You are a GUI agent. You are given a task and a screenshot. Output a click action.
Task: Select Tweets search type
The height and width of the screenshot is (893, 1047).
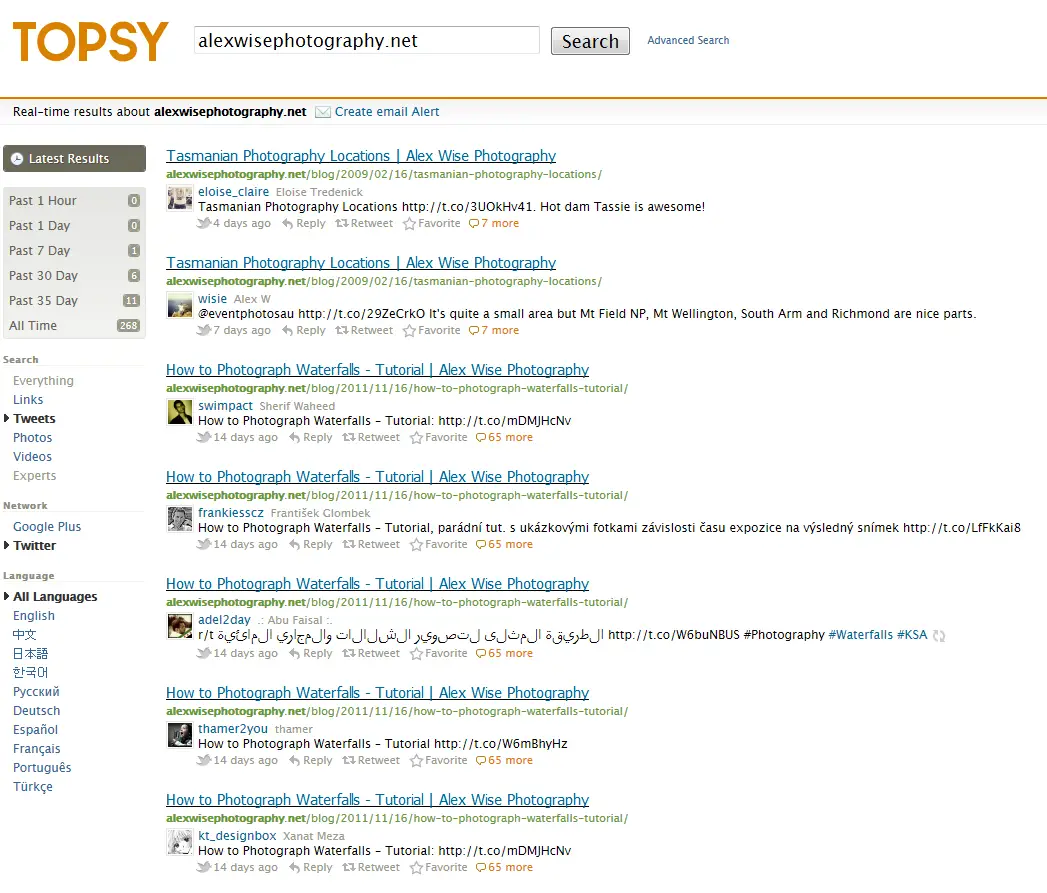pos(34,419)
